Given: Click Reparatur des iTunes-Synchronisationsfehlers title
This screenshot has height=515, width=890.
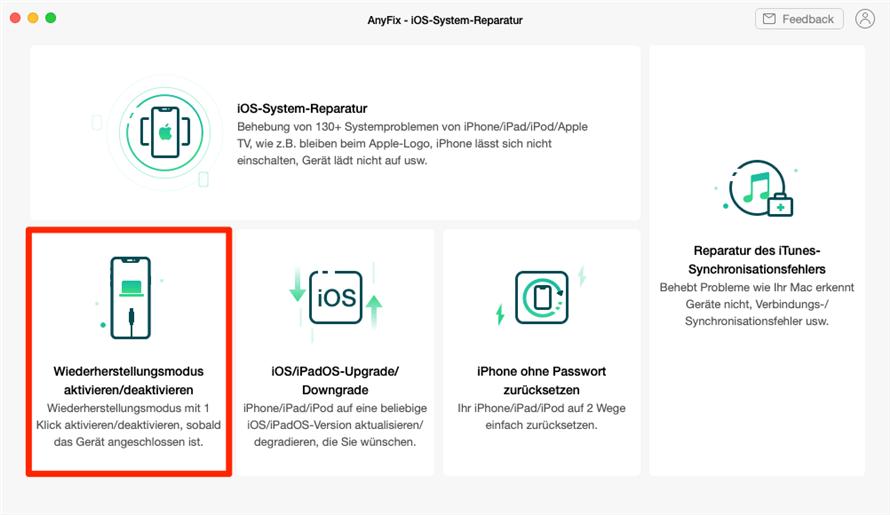Looking at the screenshot, I should coord(757,259).
